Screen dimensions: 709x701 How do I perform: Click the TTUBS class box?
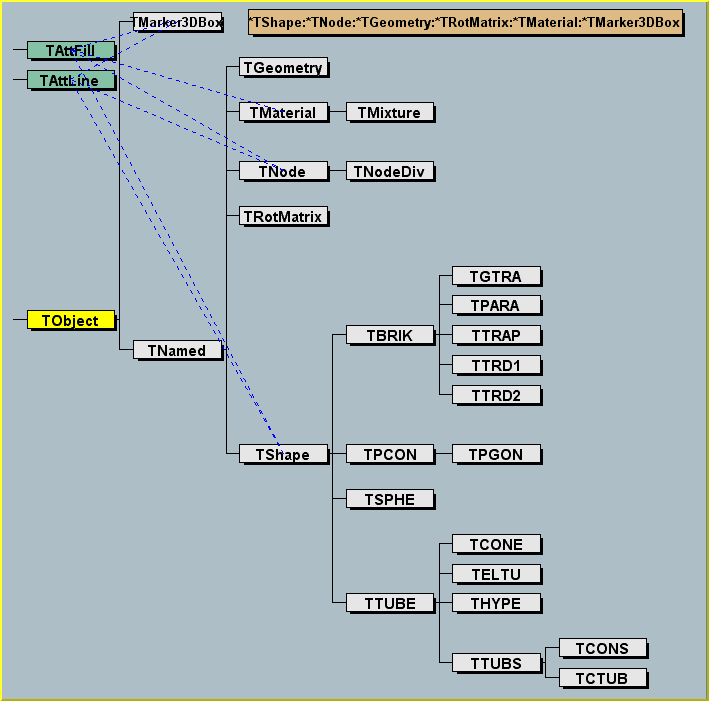[496, 662]
